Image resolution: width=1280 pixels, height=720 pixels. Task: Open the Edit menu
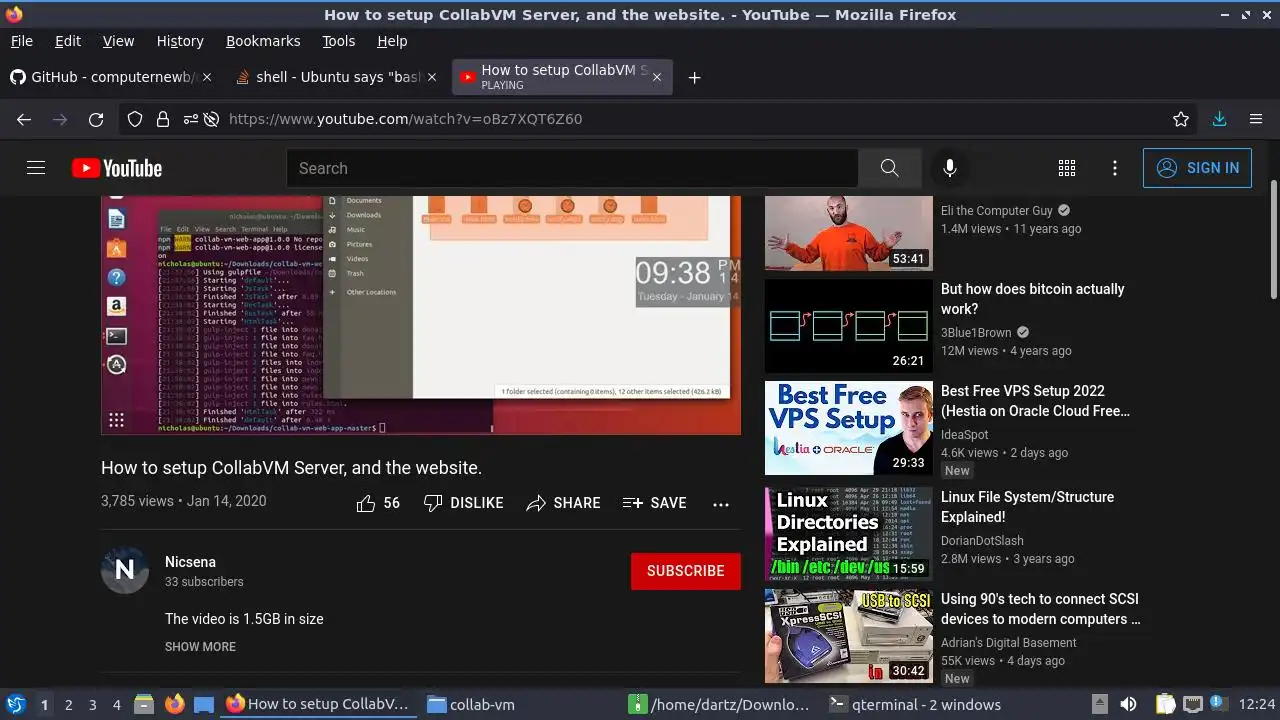coord(68,41)
